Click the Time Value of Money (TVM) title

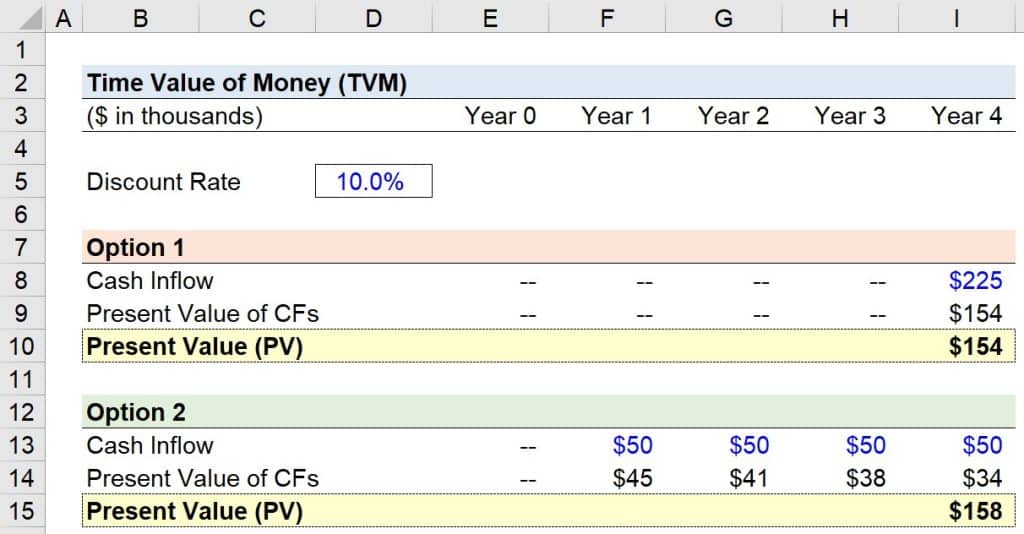tap(247, 83)
